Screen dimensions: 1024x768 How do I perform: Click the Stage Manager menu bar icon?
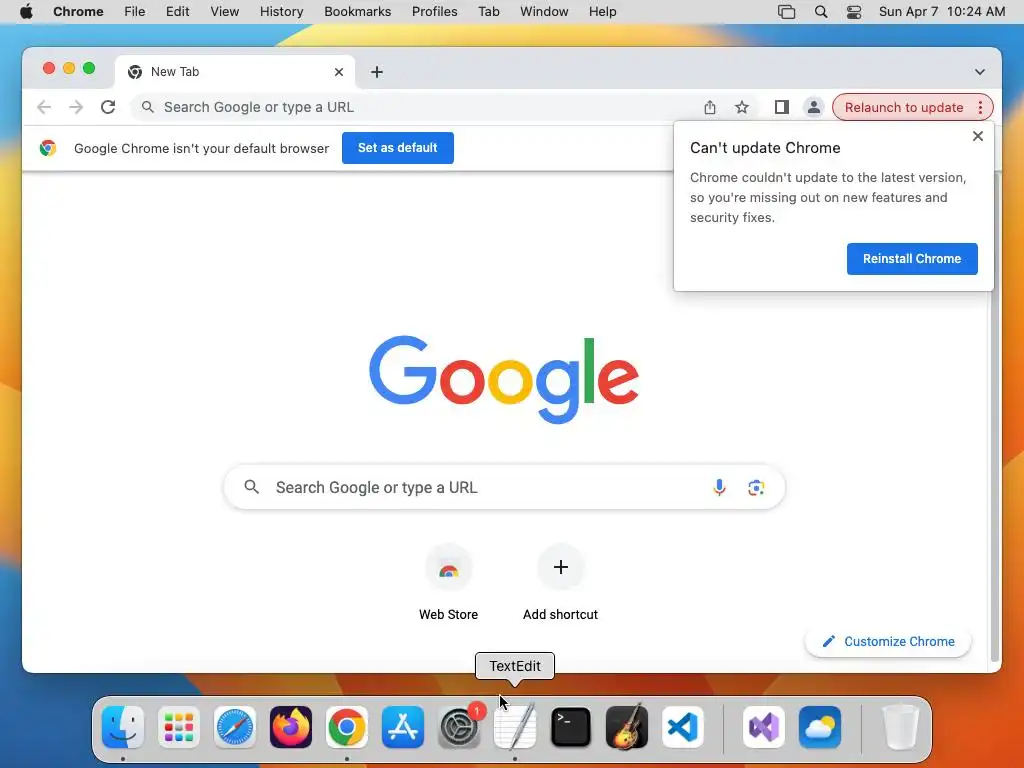(786, 11)
